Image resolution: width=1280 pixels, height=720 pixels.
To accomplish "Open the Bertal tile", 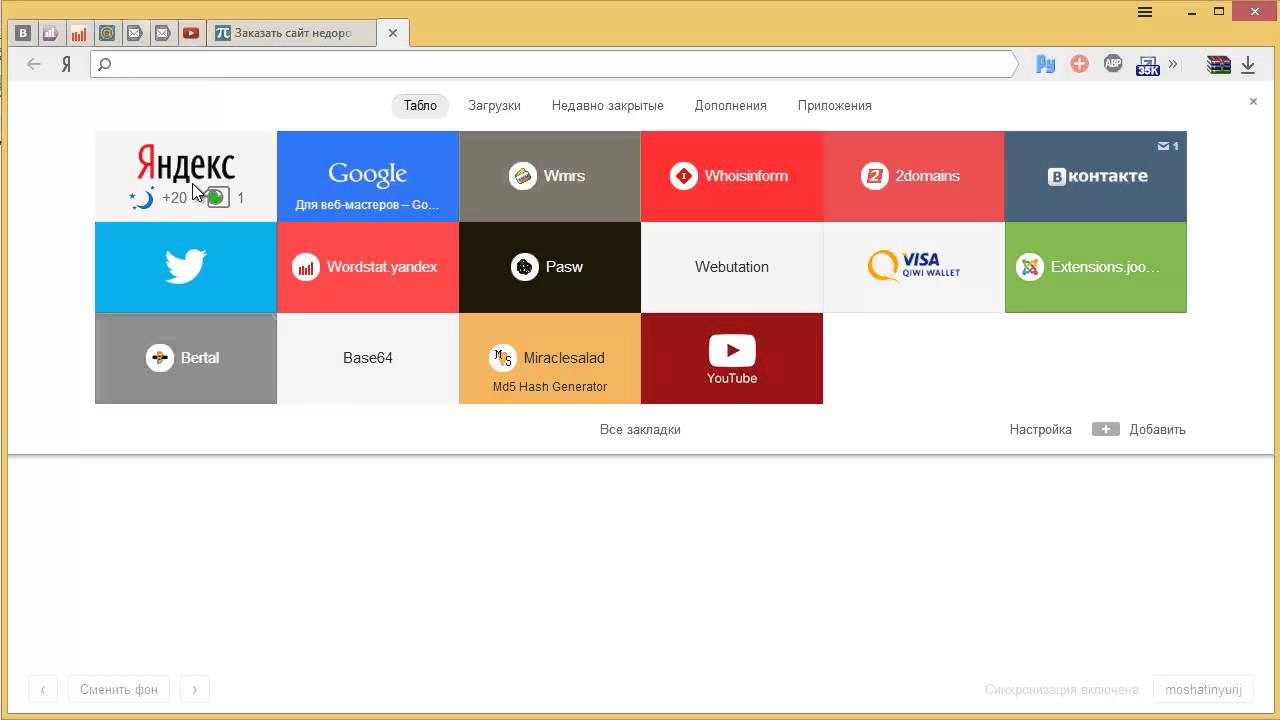I will coord(186,358).
